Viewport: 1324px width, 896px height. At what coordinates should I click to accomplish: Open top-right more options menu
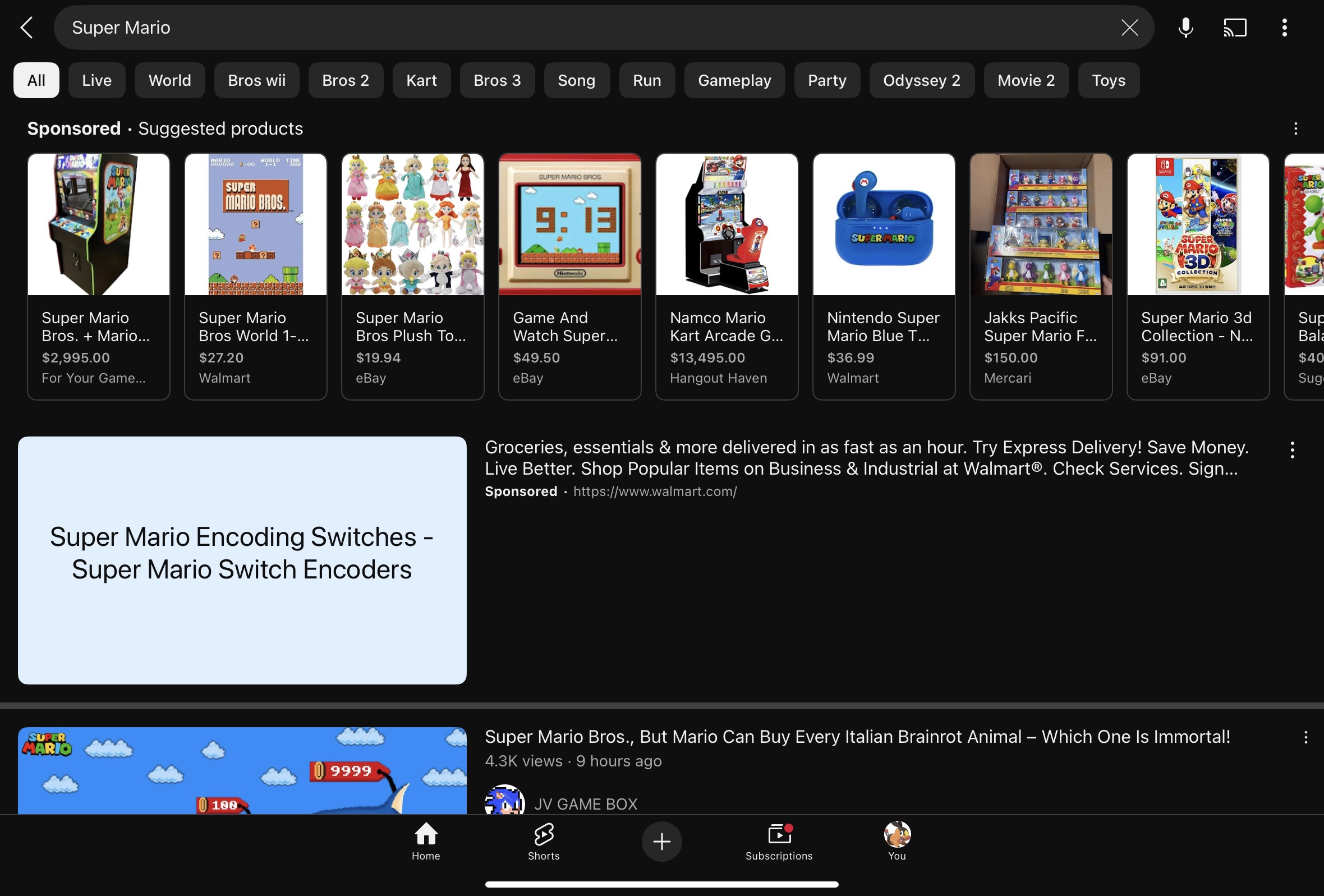tap(1284, 27)
